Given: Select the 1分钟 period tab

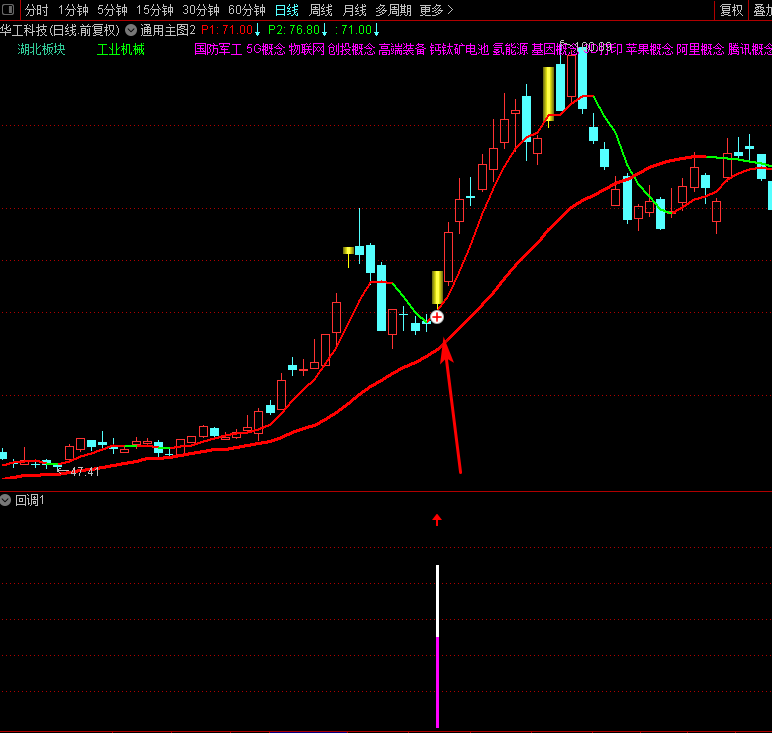Looking at the screenshot, I should coord(73,10).
